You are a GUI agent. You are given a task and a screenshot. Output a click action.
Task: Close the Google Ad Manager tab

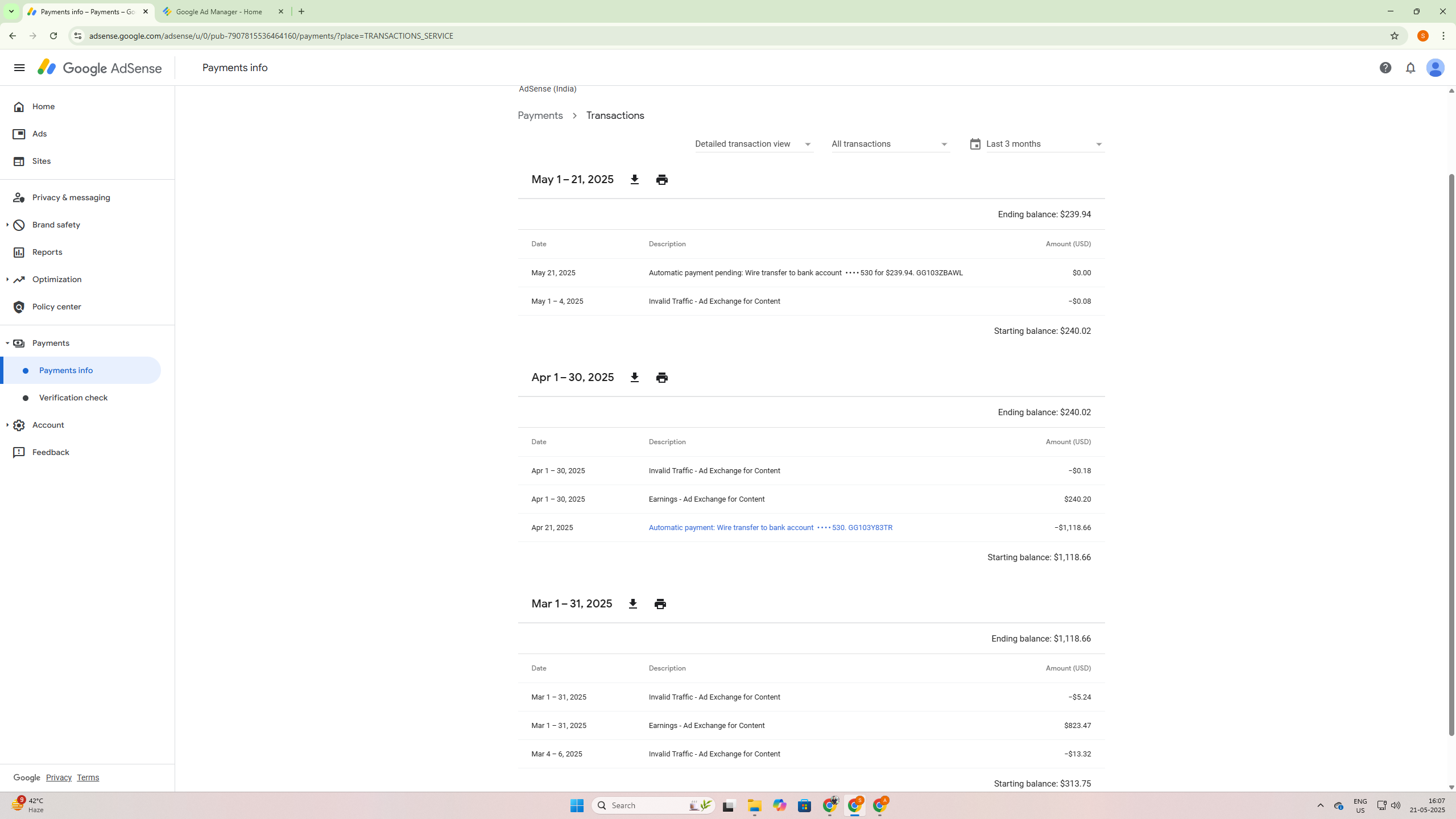click(281, 11)
